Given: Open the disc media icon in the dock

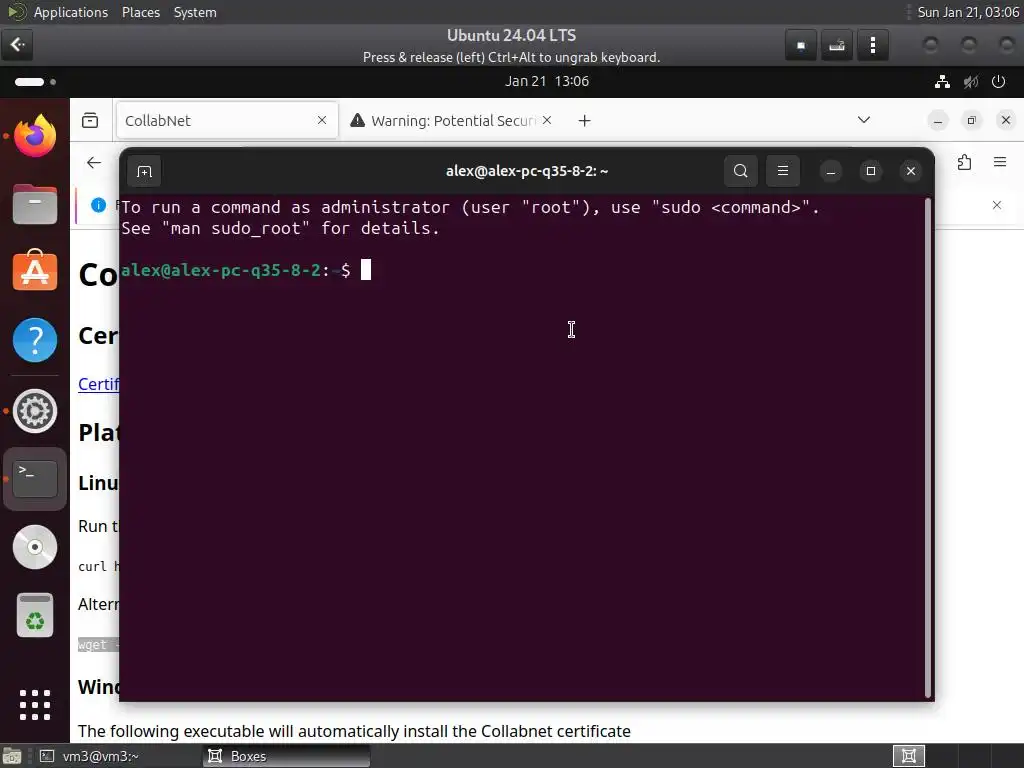Looking at the screenshot, I should pos(35,547).
